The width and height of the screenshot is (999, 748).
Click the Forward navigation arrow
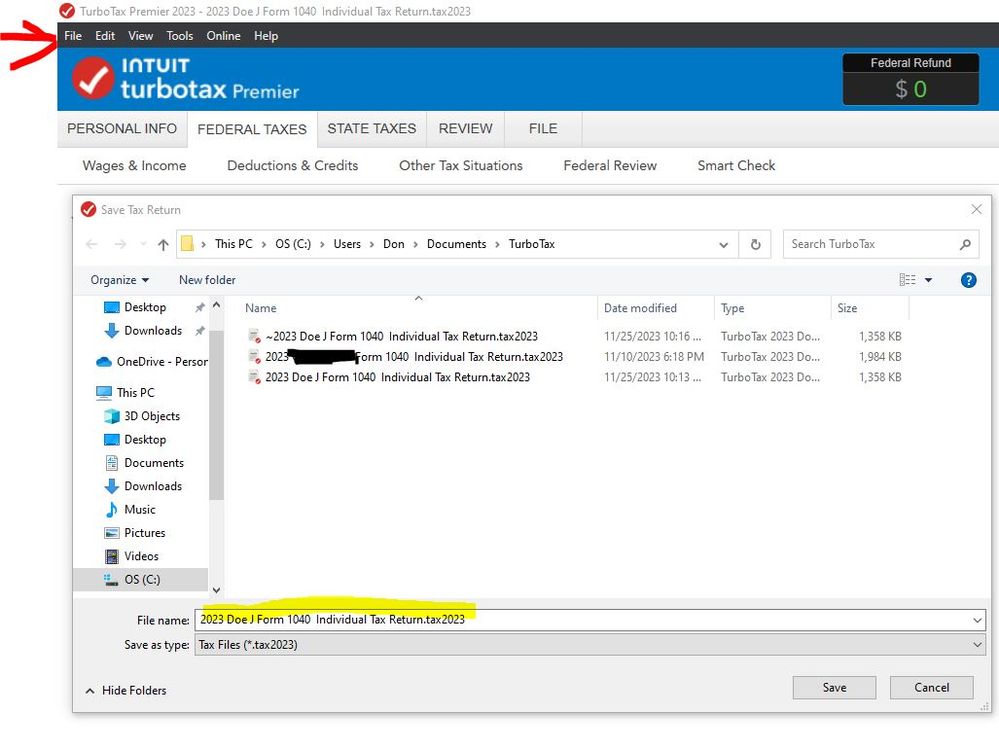(120, 244)
